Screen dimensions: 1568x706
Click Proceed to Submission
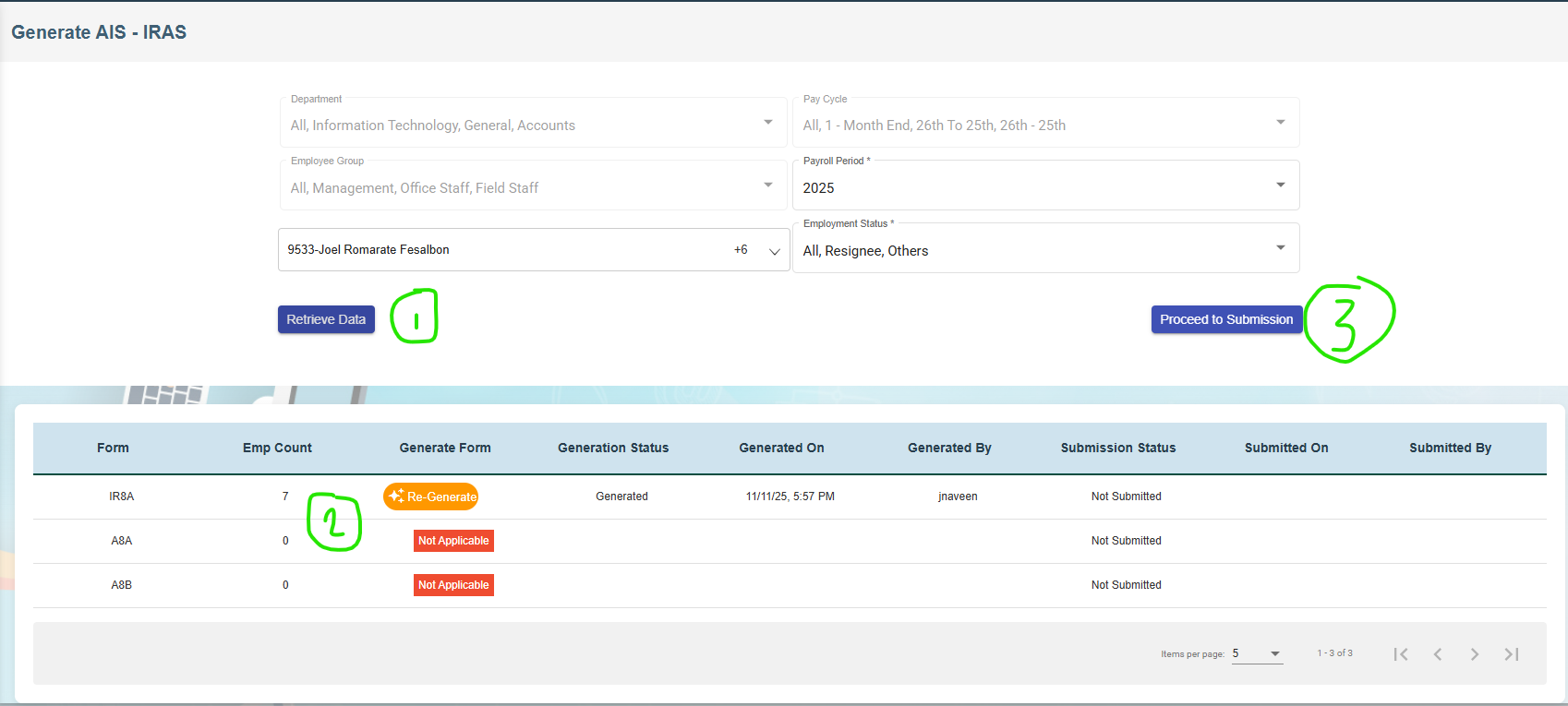coord(1226,319)
